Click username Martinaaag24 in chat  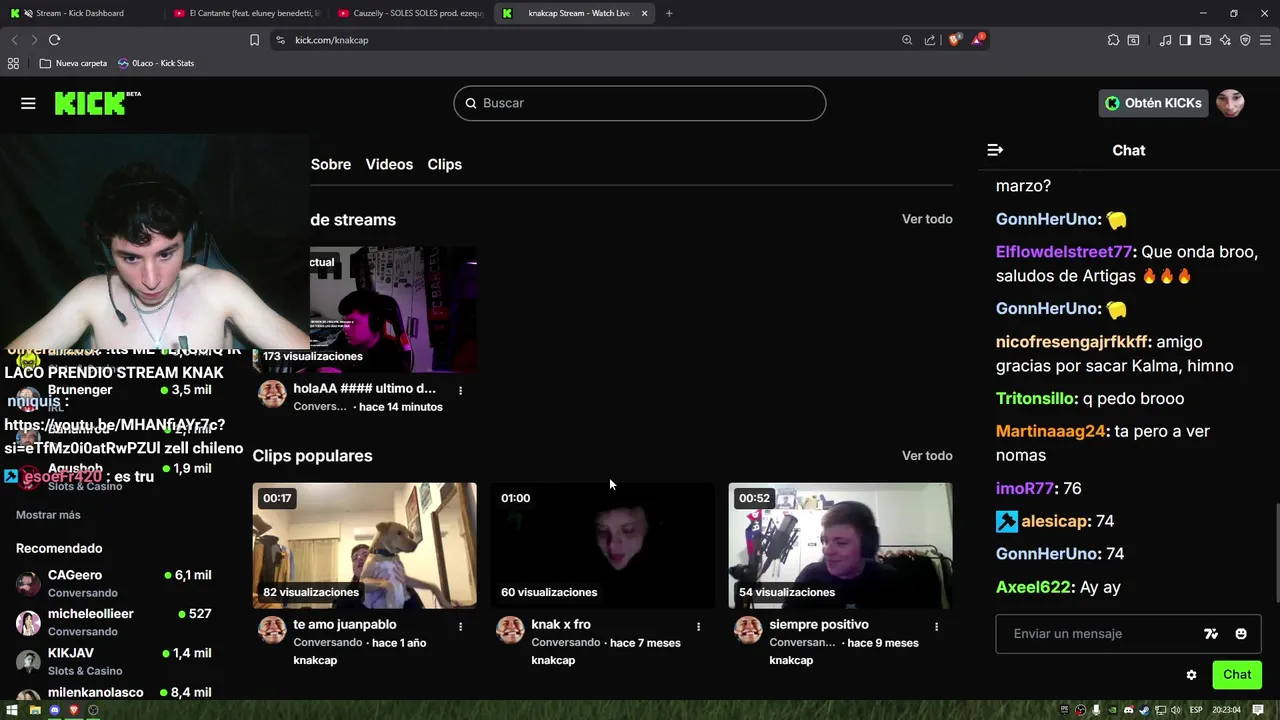pos(1051,431)
